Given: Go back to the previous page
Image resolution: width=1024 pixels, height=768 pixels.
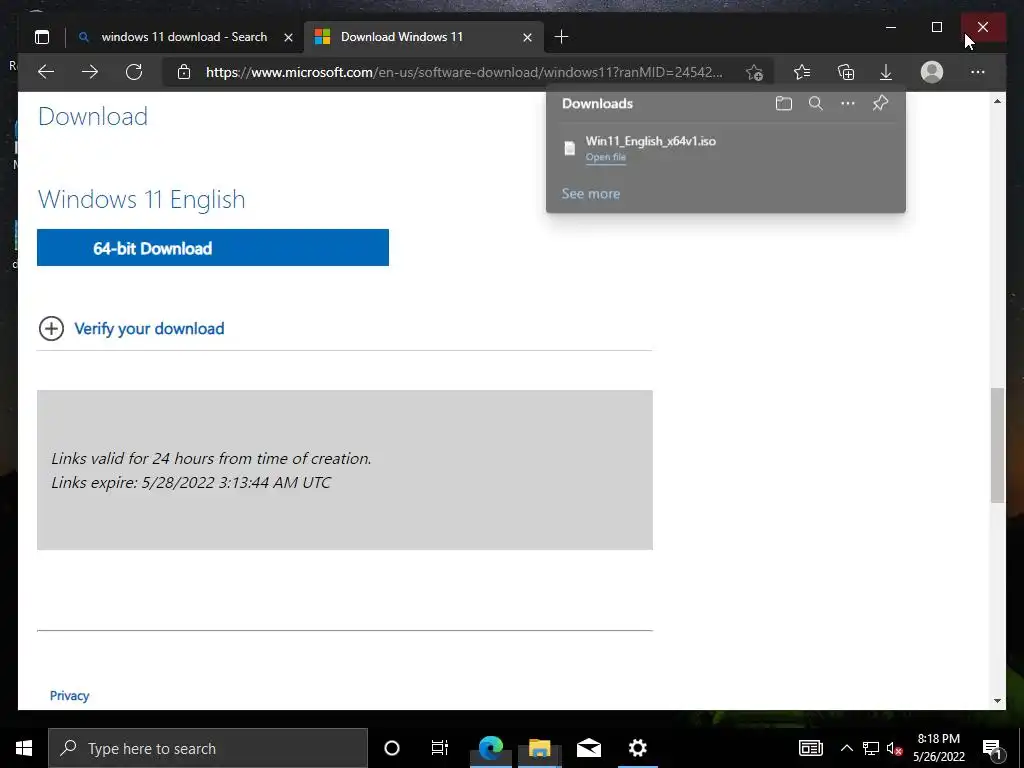Looking at the screenshot, I should point(46,72).
